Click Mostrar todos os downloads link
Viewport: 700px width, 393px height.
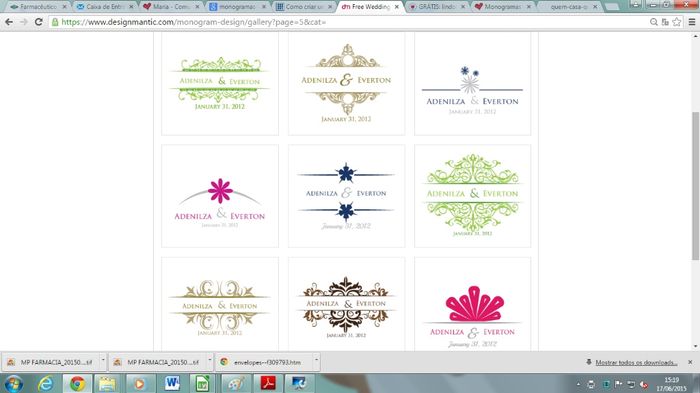pyautogui.click(x=636, y=362)
